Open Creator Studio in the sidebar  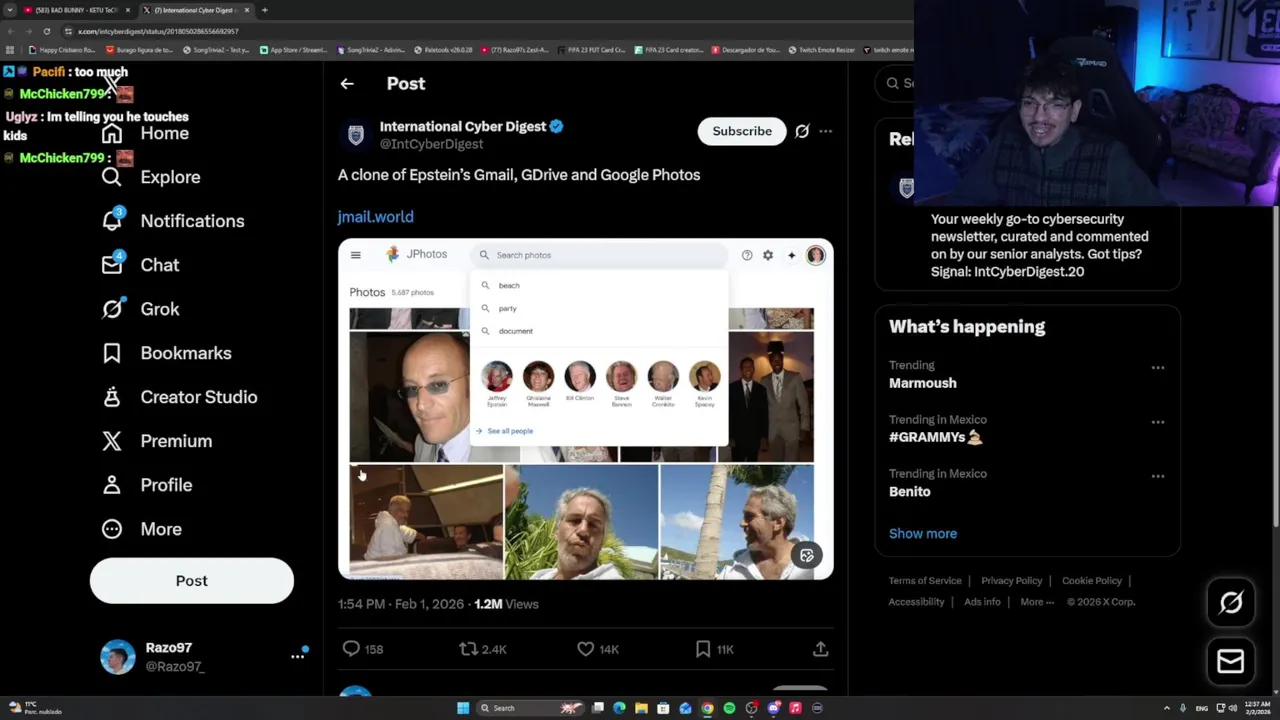pos(179,397)
